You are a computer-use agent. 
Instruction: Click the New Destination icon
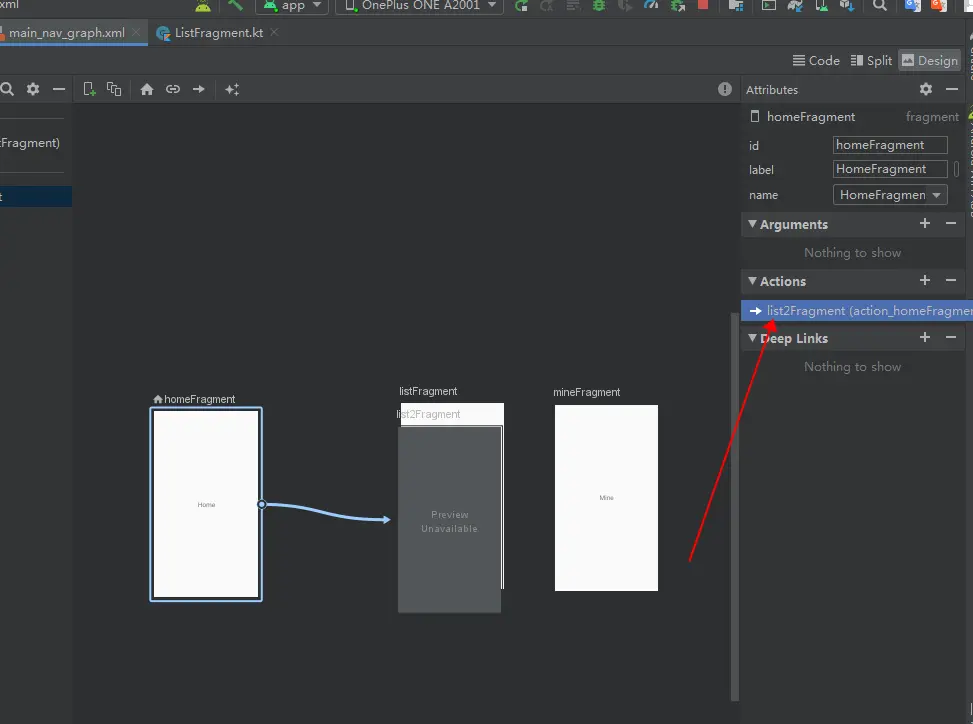89,89
